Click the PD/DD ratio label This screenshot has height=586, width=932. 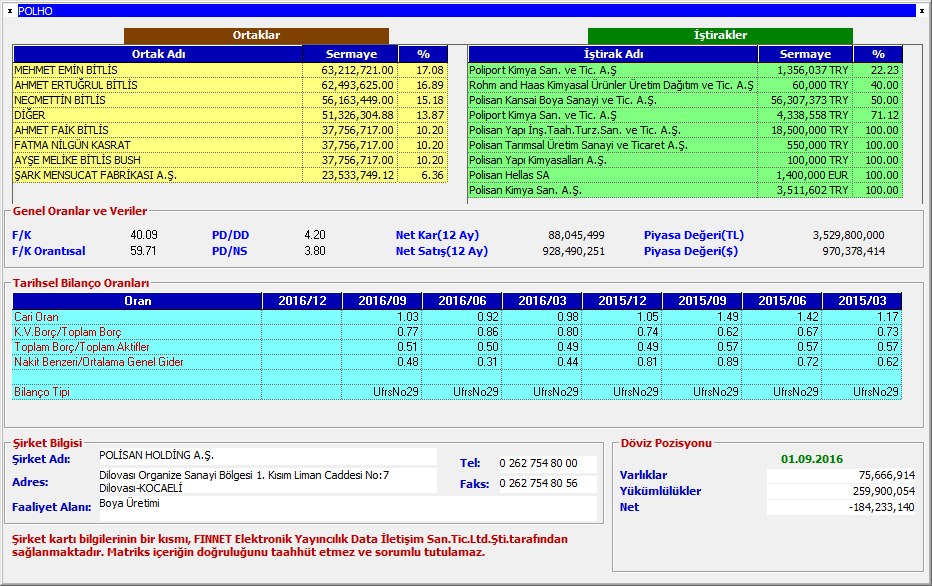coord(231,235)
